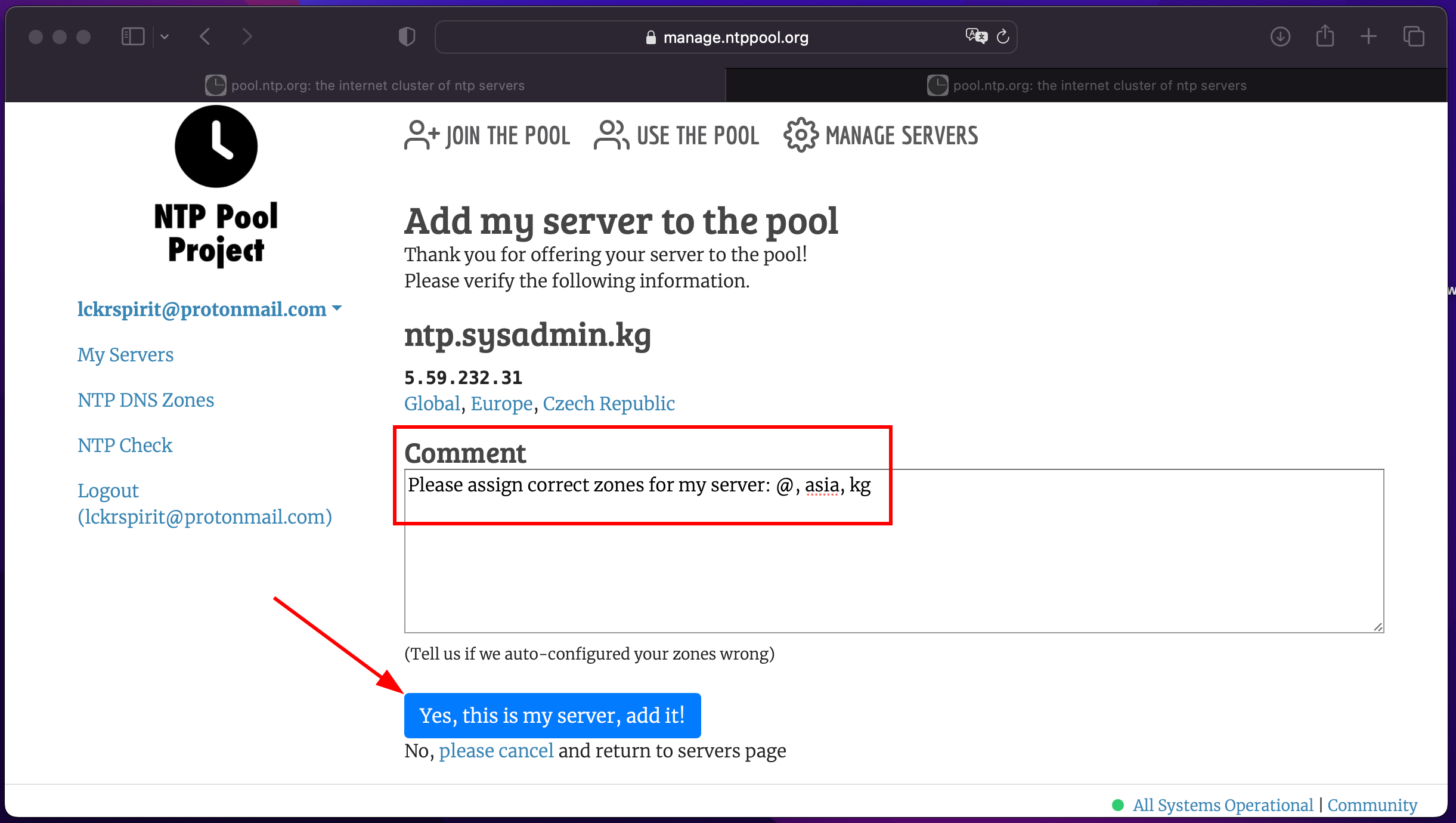Open the My Servers link
This screenshot has width=1456, height=823.
coord(125,355)
